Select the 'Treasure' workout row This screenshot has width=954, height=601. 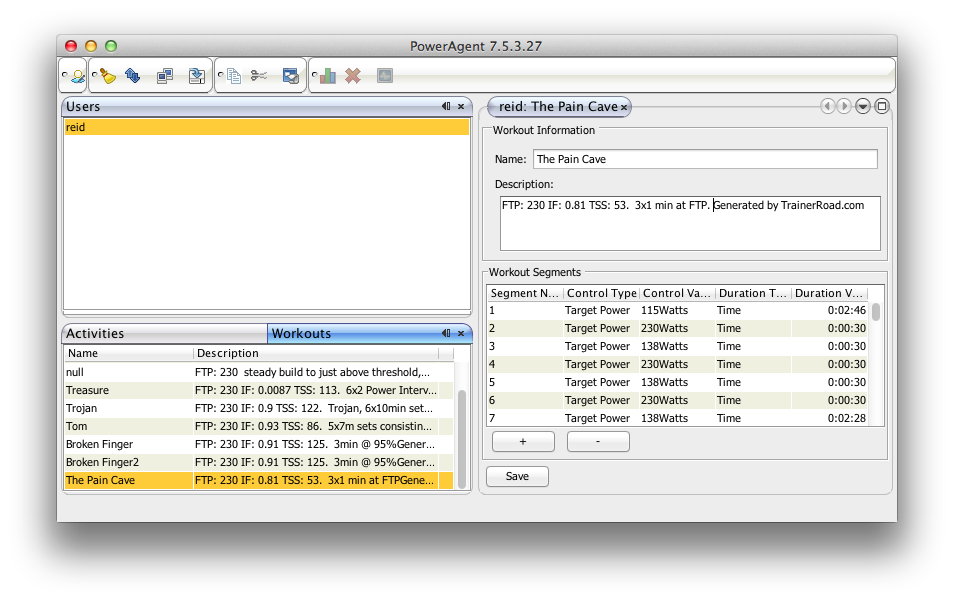tap(259, 390)
